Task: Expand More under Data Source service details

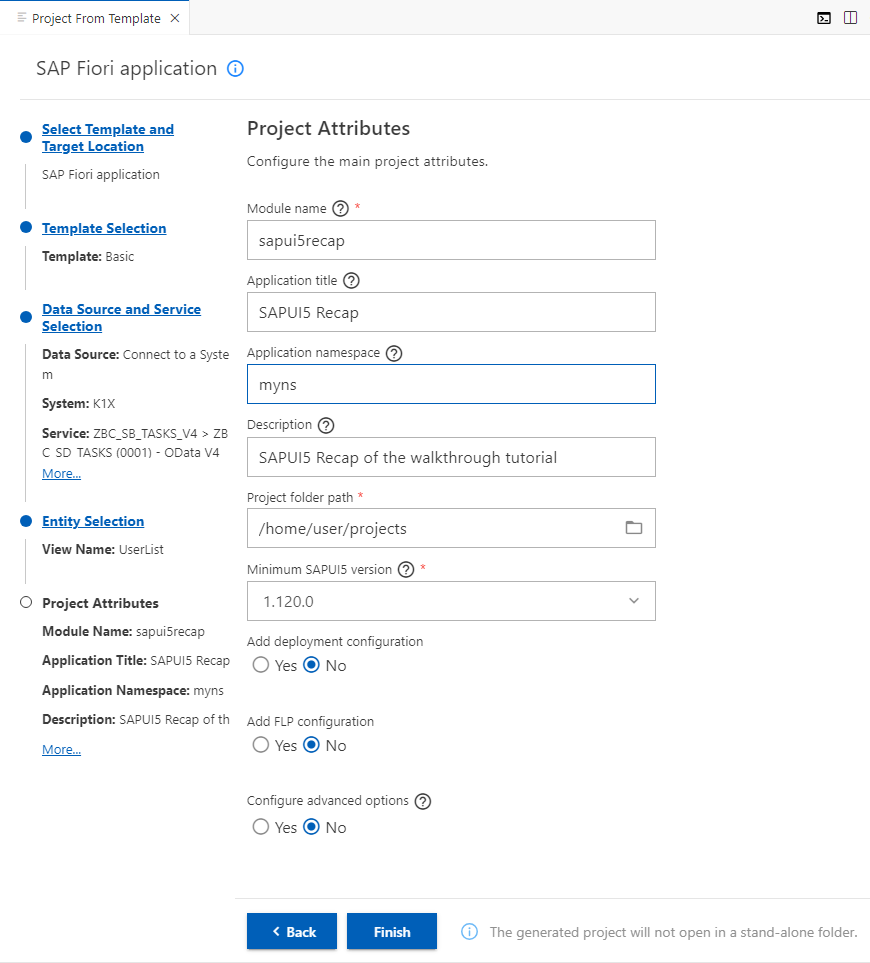Action: 61,474
